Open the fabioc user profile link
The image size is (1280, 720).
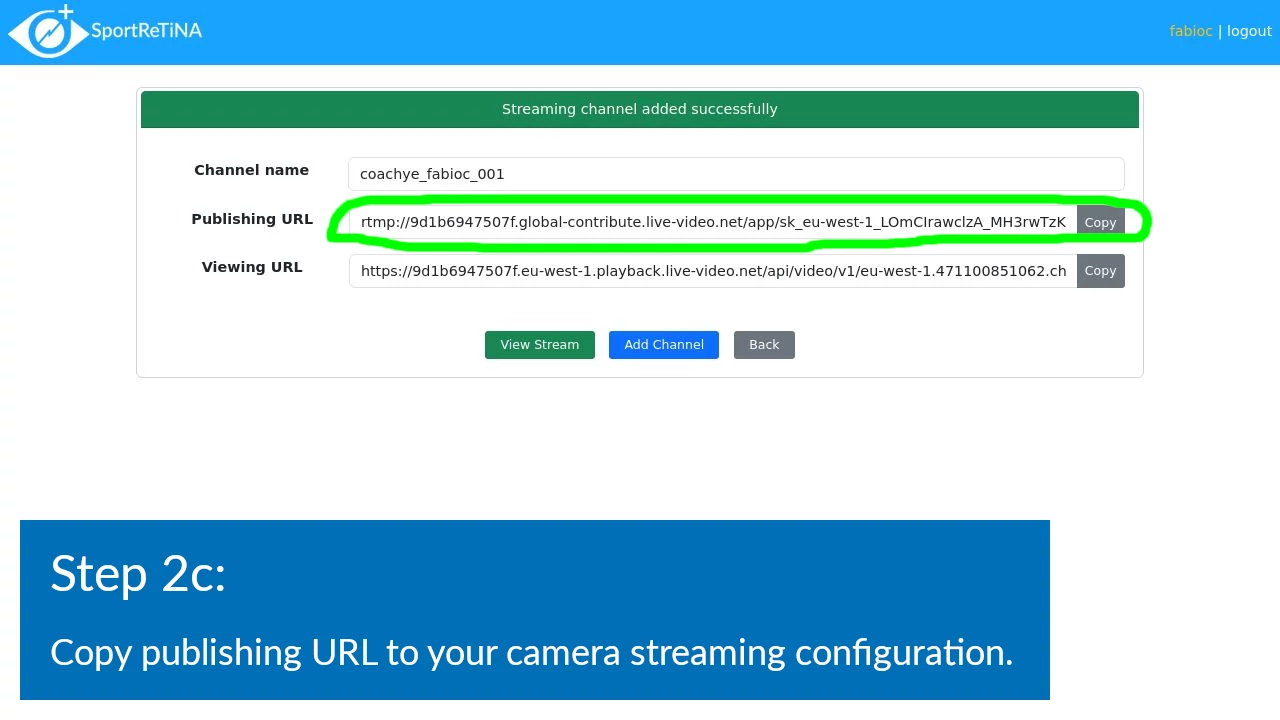point(1190,31)
